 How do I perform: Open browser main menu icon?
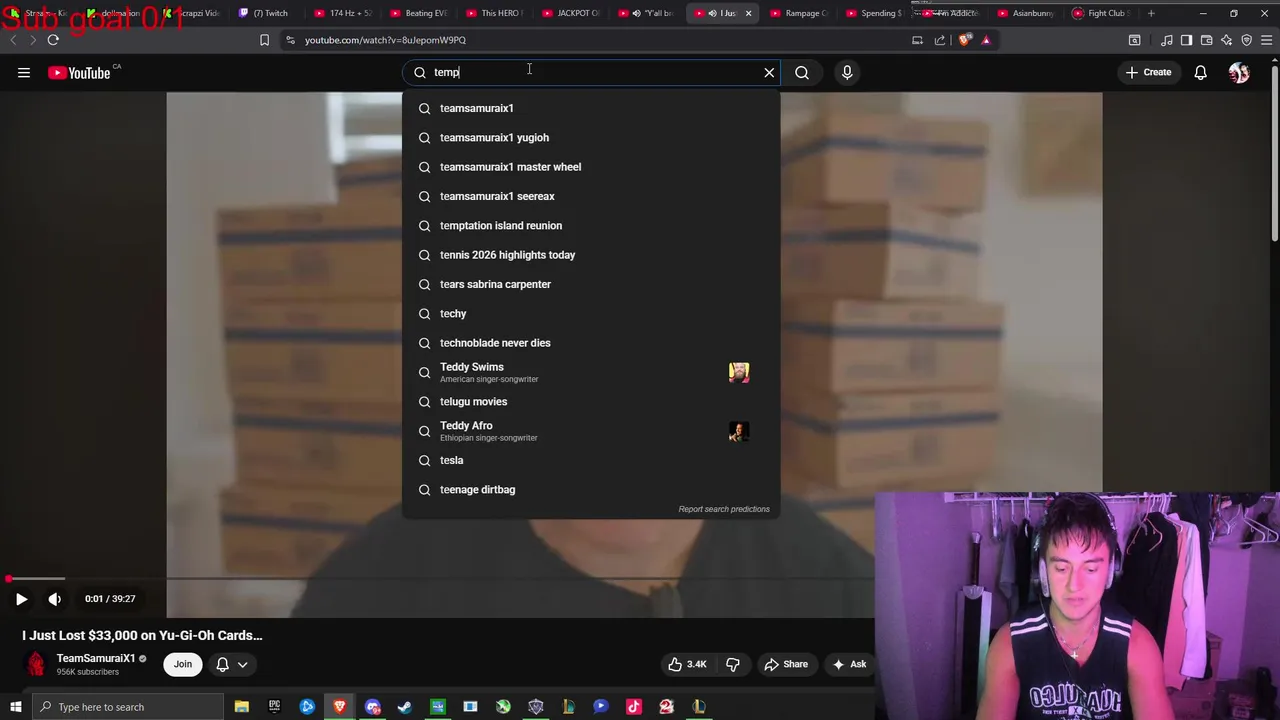point(1266,40)
